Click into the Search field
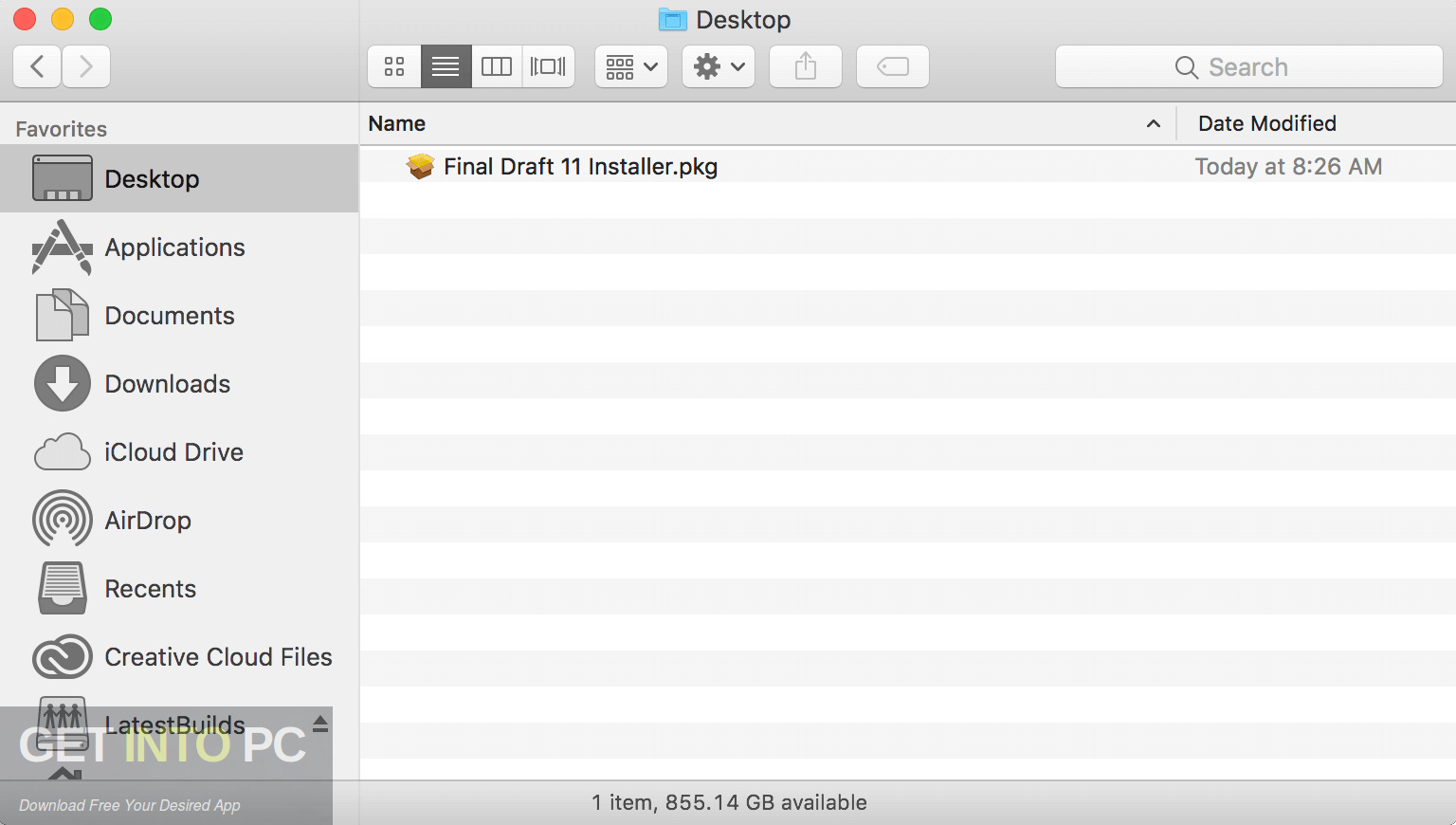 [x=1249, y=66]
